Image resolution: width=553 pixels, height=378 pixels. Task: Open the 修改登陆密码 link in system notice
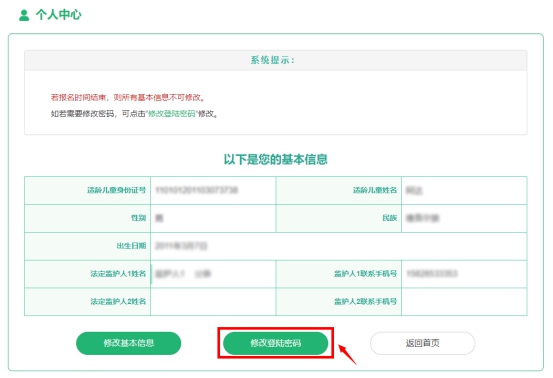[x=172, y=114]
